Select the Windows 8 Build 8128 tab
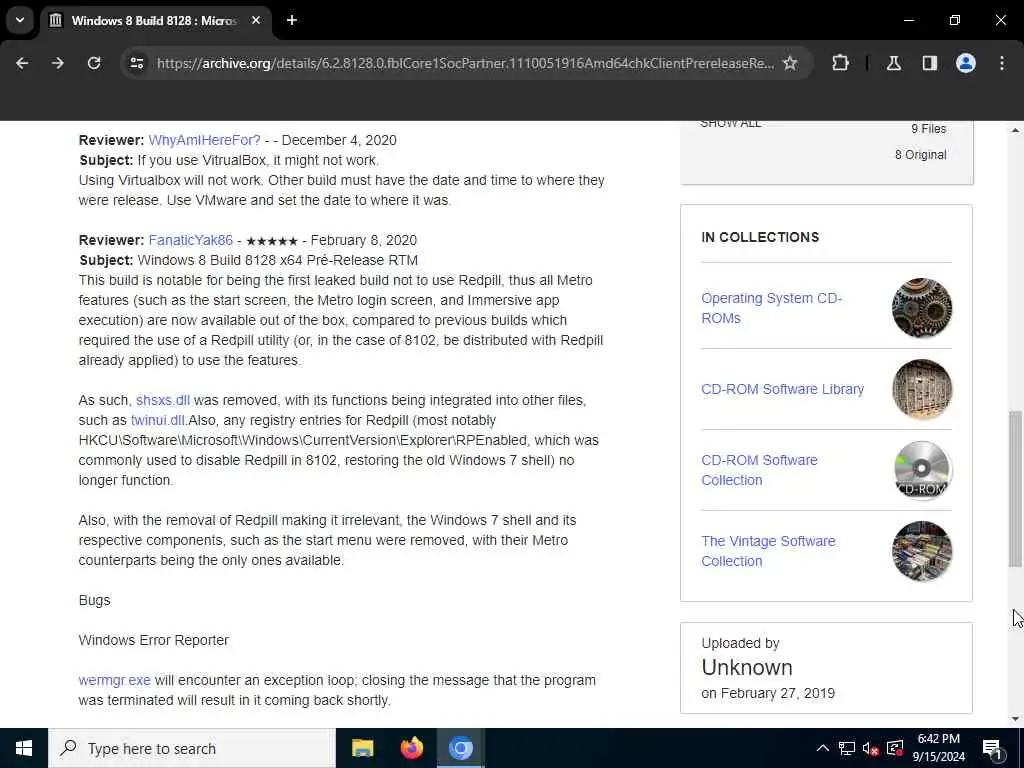 tap(155, 21)
